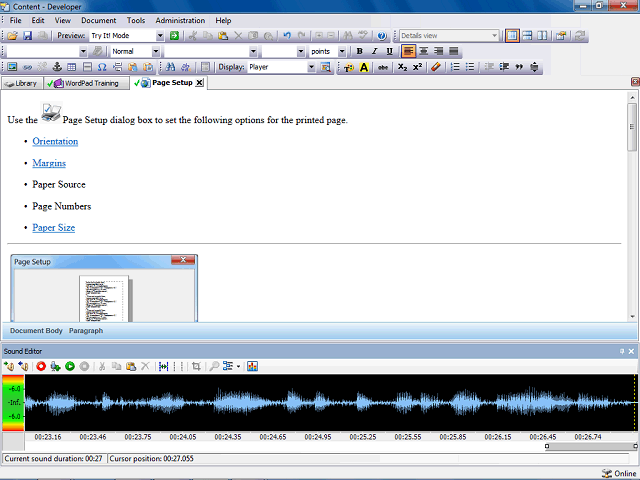Insert a horizontal rule
Image resolution: width=640 pixels, height=480 pixels.
coord(87,67)
